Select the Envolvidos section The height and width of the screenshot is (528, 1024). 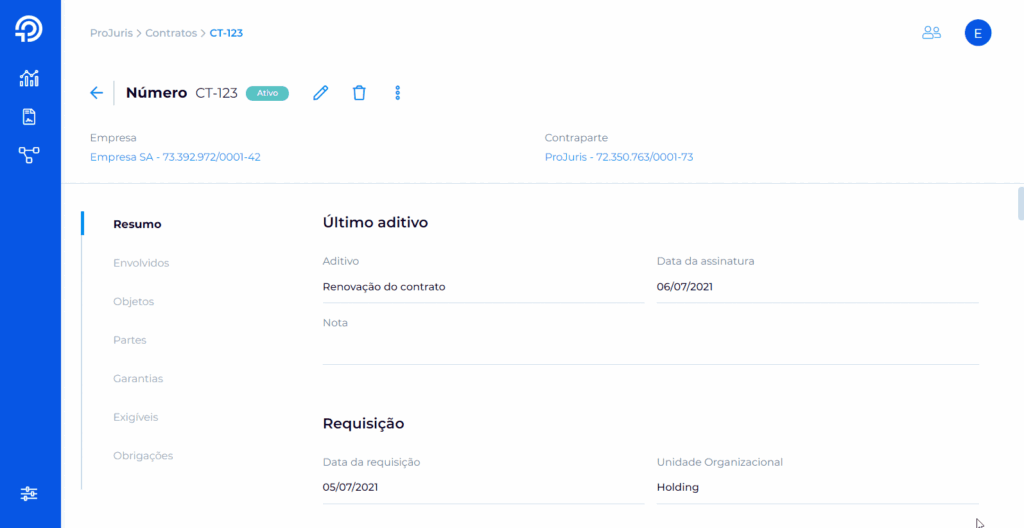click(x=141, y=263)
